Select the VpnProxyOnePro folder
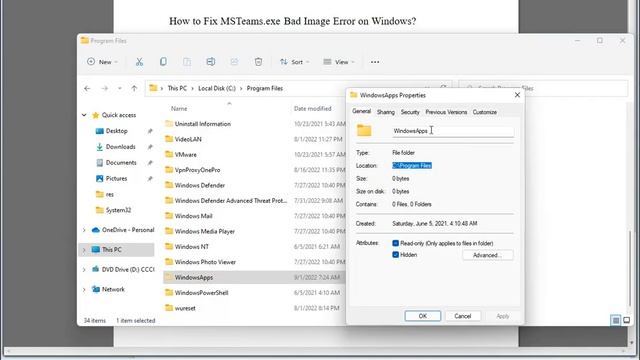 255,170
